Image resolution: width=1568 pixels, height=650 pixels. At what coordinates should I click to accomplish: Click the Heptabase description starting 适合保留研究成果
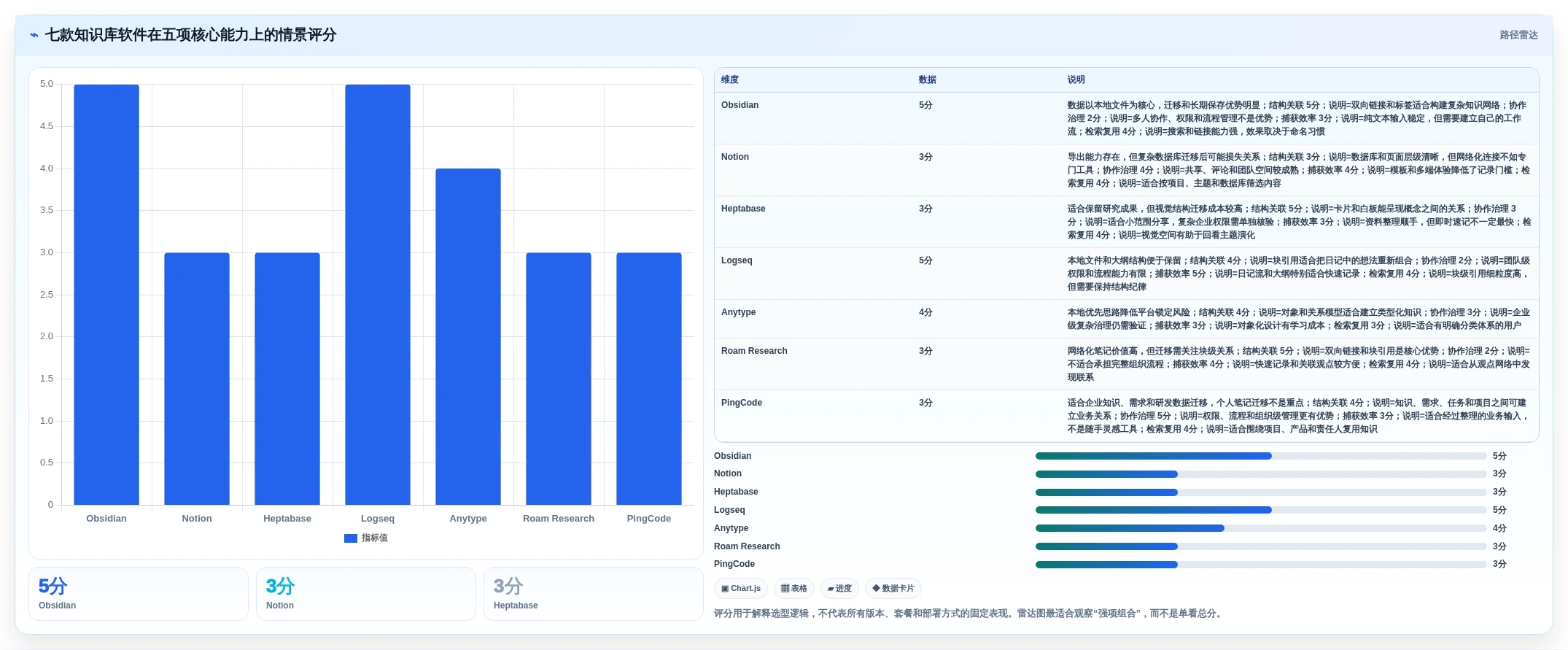pos(1298,222)
